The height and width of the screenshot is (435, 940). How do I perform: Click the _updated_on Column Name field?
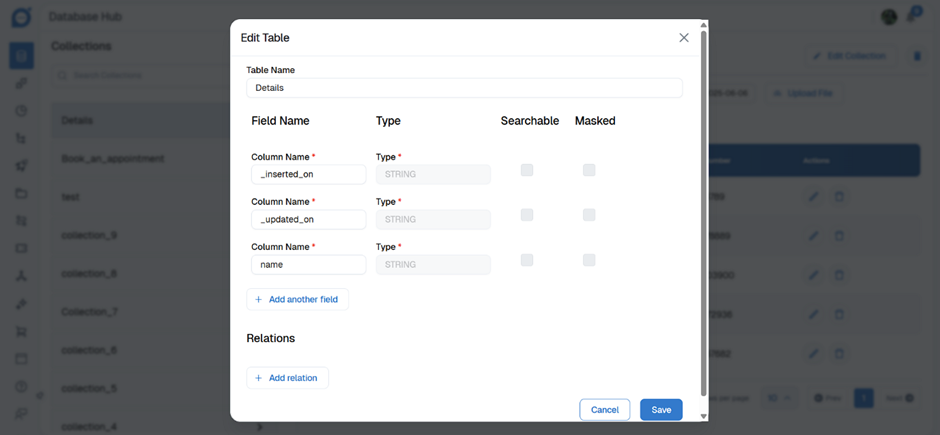click(308, 220)
